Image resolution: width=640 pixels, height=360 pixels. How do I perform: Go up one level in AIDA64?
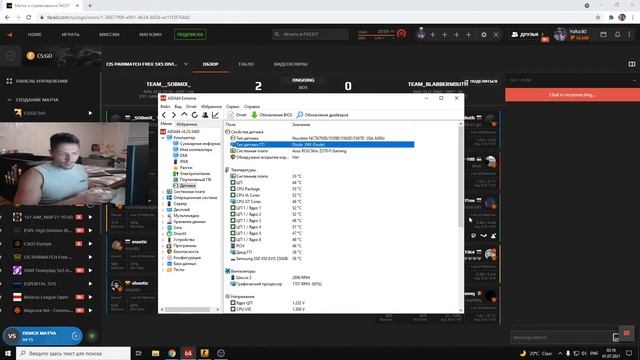tap(184, 115)
